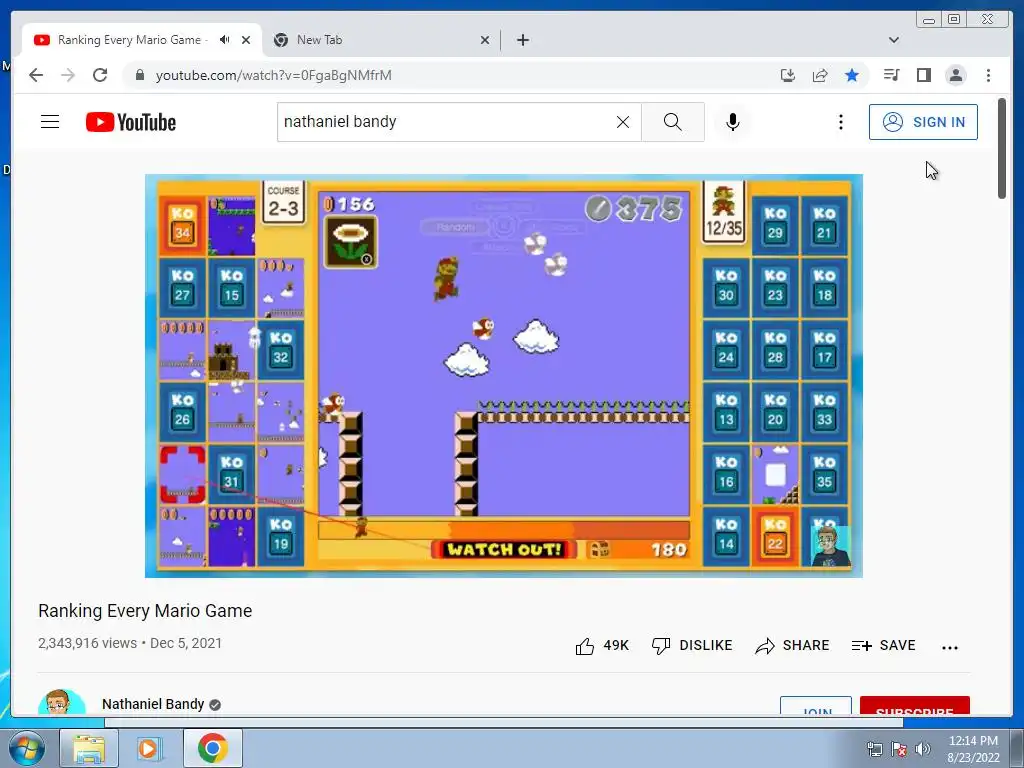
Task: Click the share this page icon
Action: pos(820,75)
